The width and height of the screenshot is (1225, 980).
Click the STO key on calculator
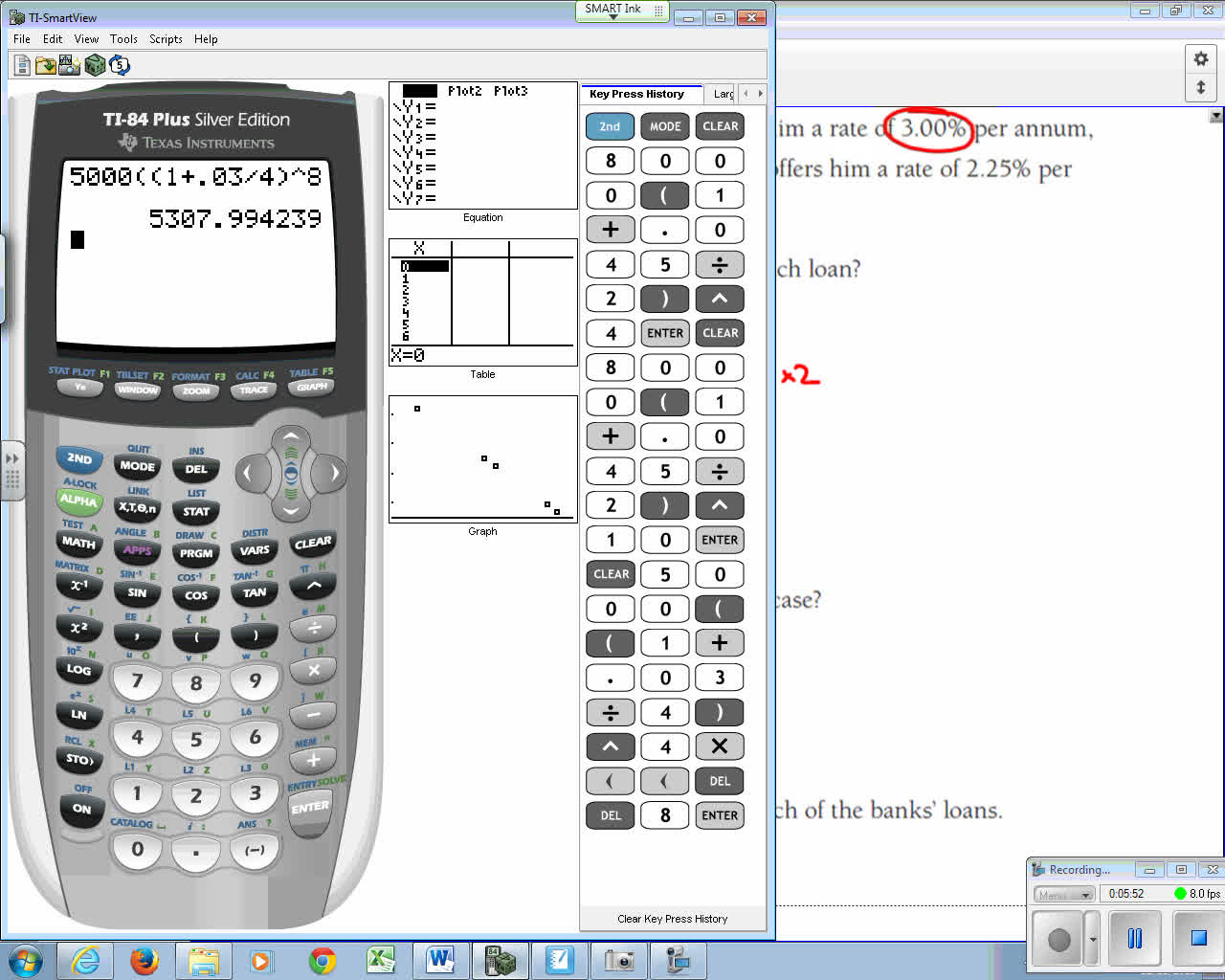(x=78, y=760)
